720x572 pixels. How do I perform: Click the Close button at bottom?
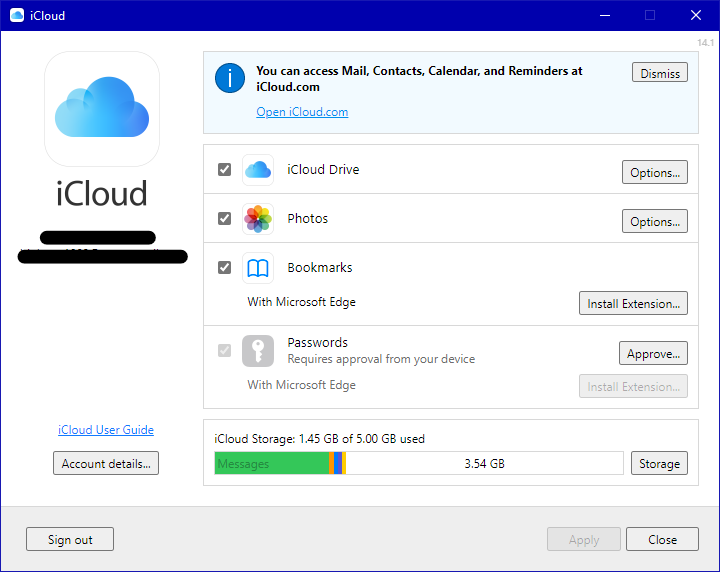[x=662, y=539]
